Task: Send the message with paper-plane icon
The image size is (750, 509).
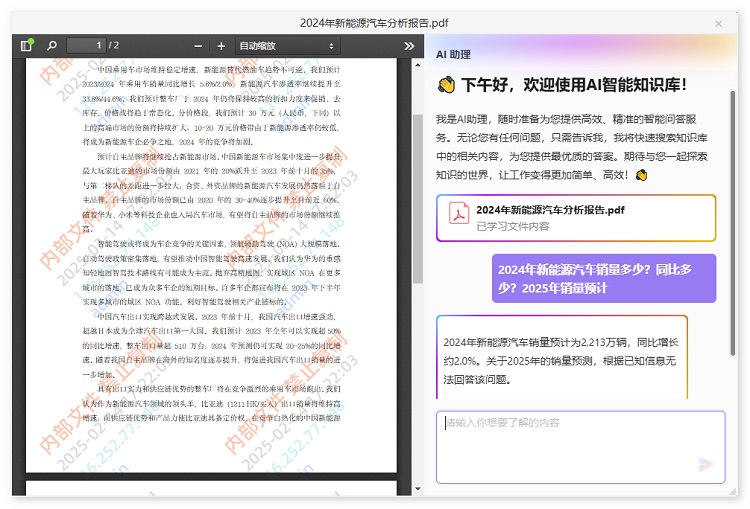Action: pyautogui.click(x=706, y=464)
